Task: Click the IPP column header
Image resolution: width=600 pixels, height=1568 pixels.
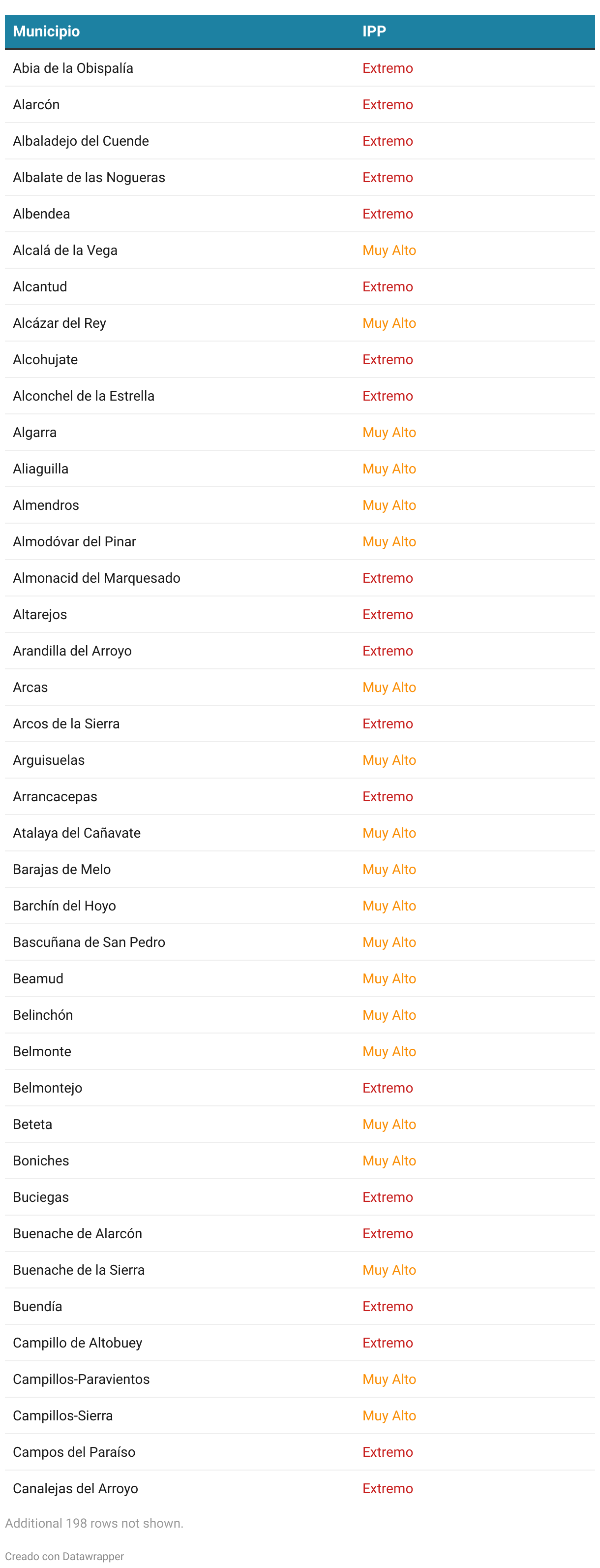Action: click(374, 31)
